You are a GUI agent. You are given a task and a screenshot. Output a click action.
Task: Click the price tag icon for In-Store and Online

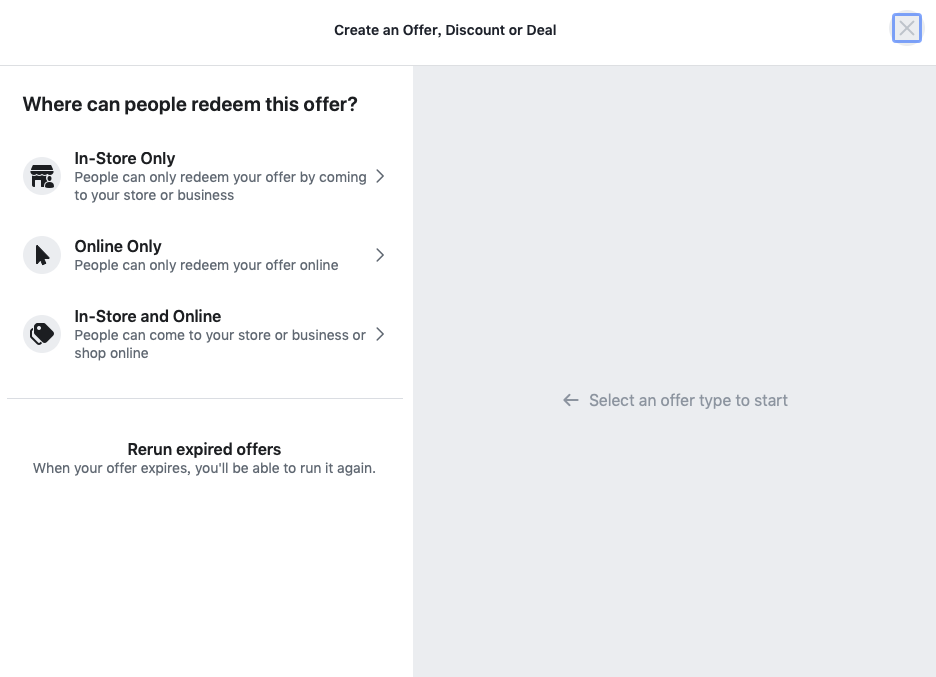(42, 334)
